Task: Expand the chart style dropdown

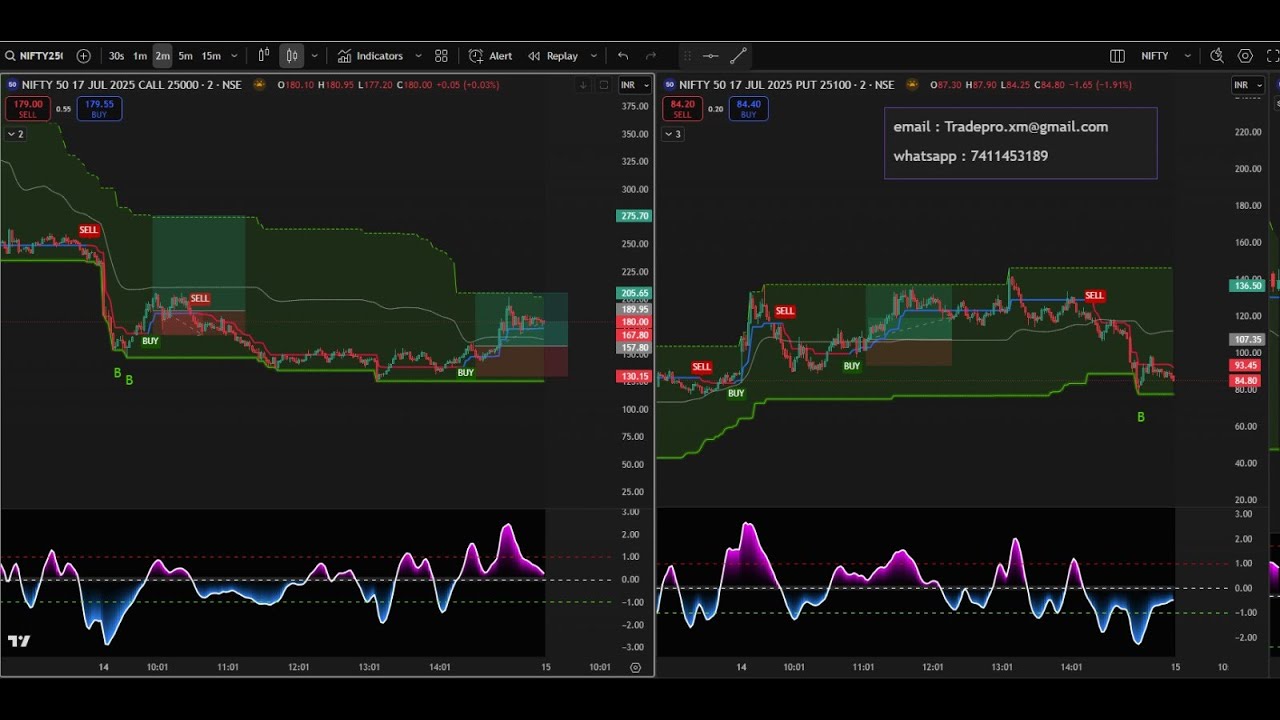Action: pos(314,56)
